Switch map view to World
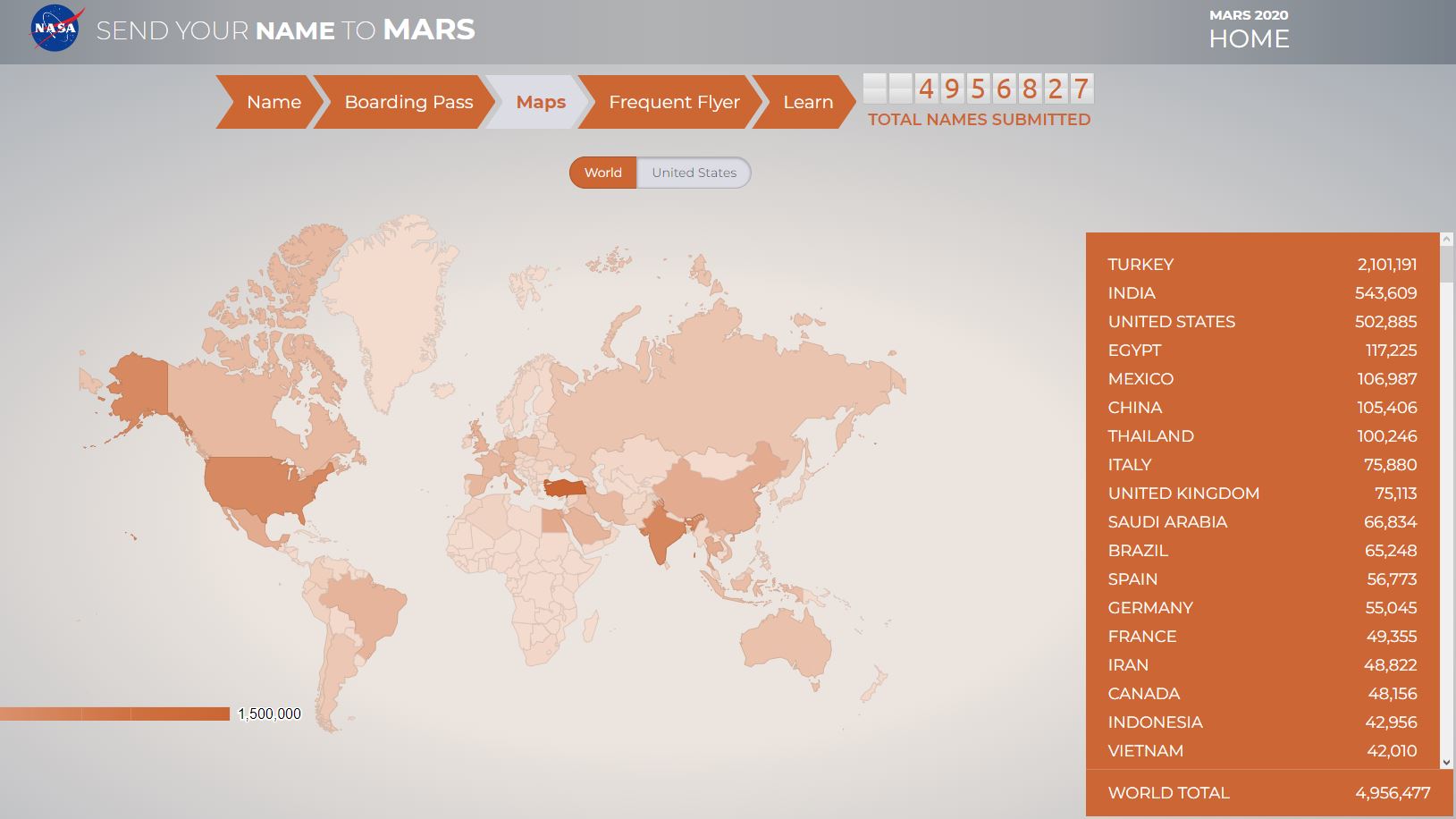The image size is (1456, 819). (603, 173)
